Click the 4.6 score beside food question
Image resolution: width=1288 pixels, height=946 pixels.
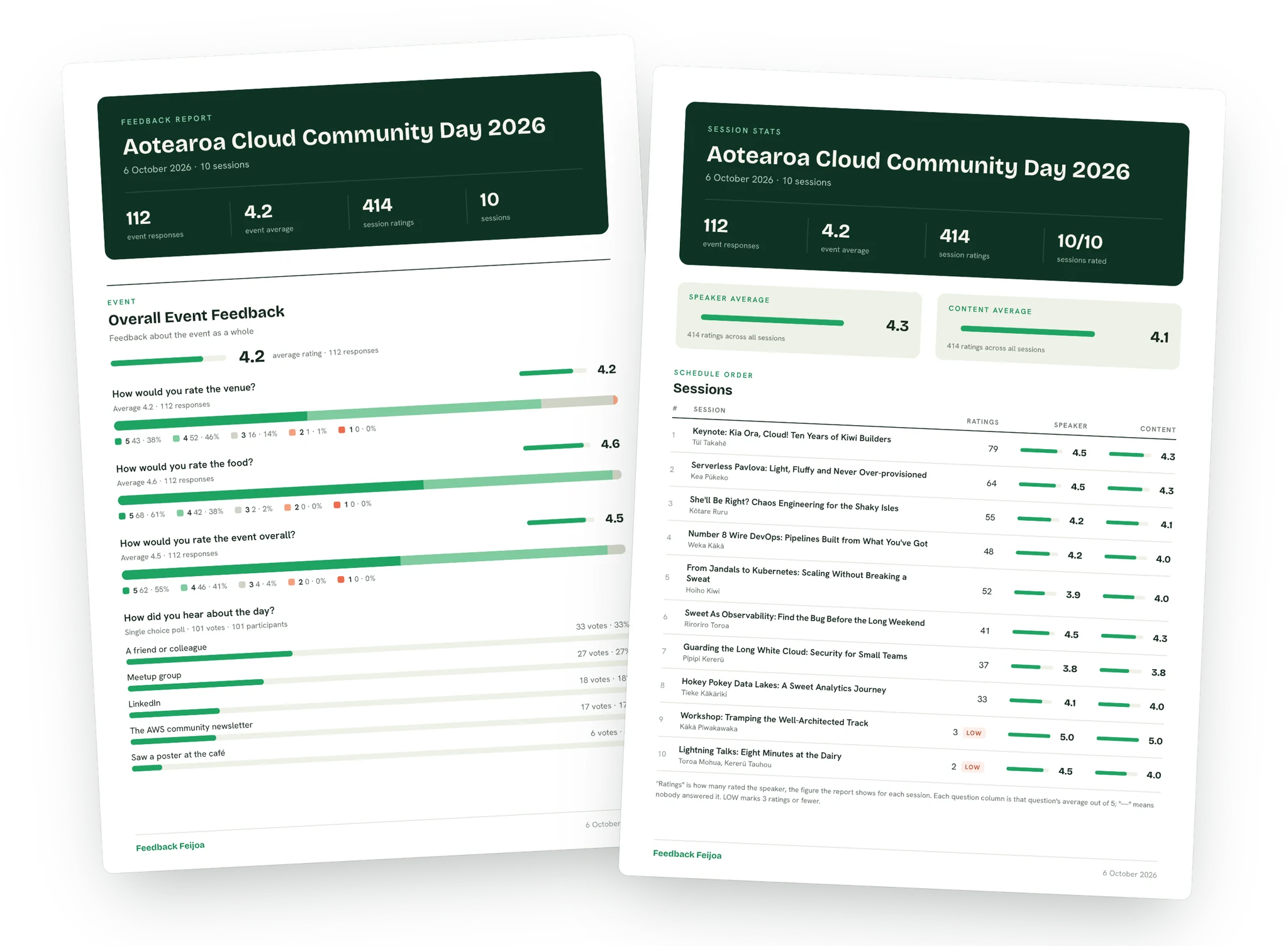[610, 444]
